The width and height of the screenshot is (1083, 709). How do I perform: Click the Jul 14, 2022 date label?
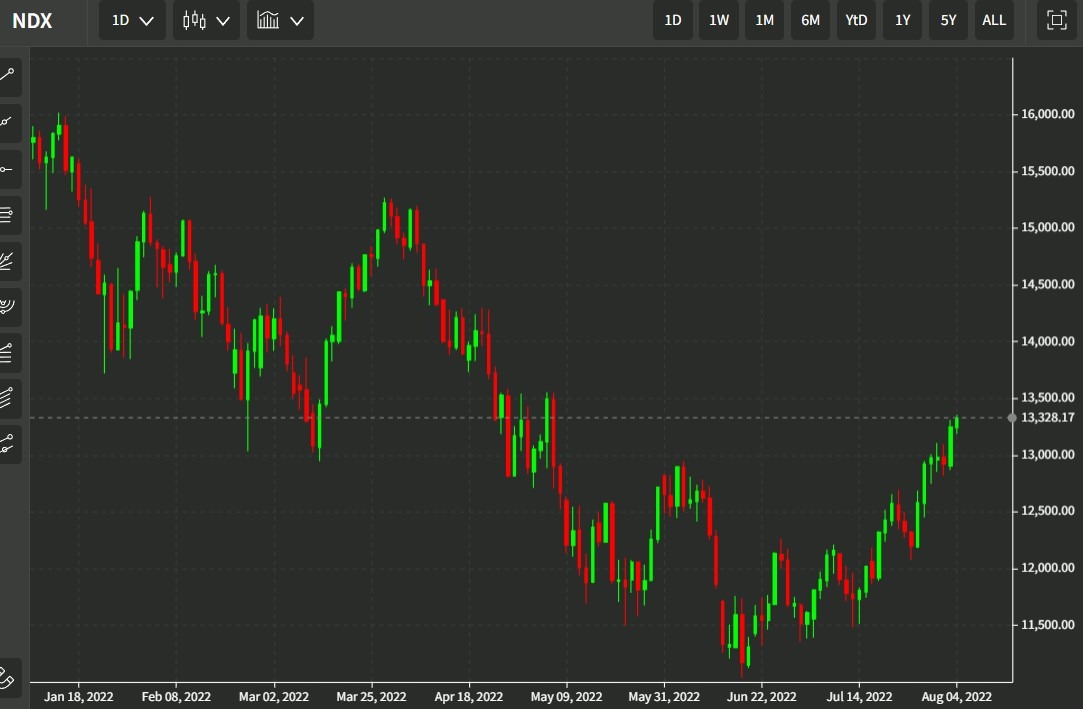click(859, 697)
